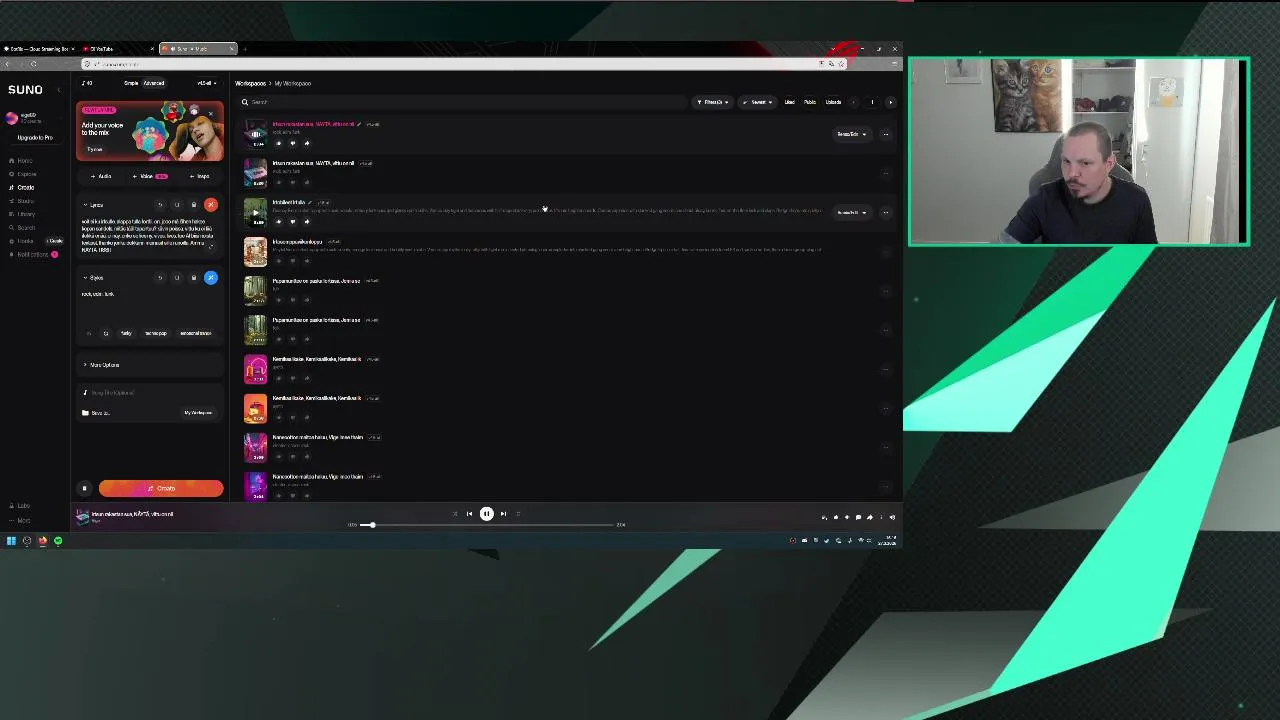Click the blue magic button in Styles
This screenshot has width=1280, height=720.
pos(210,278)
